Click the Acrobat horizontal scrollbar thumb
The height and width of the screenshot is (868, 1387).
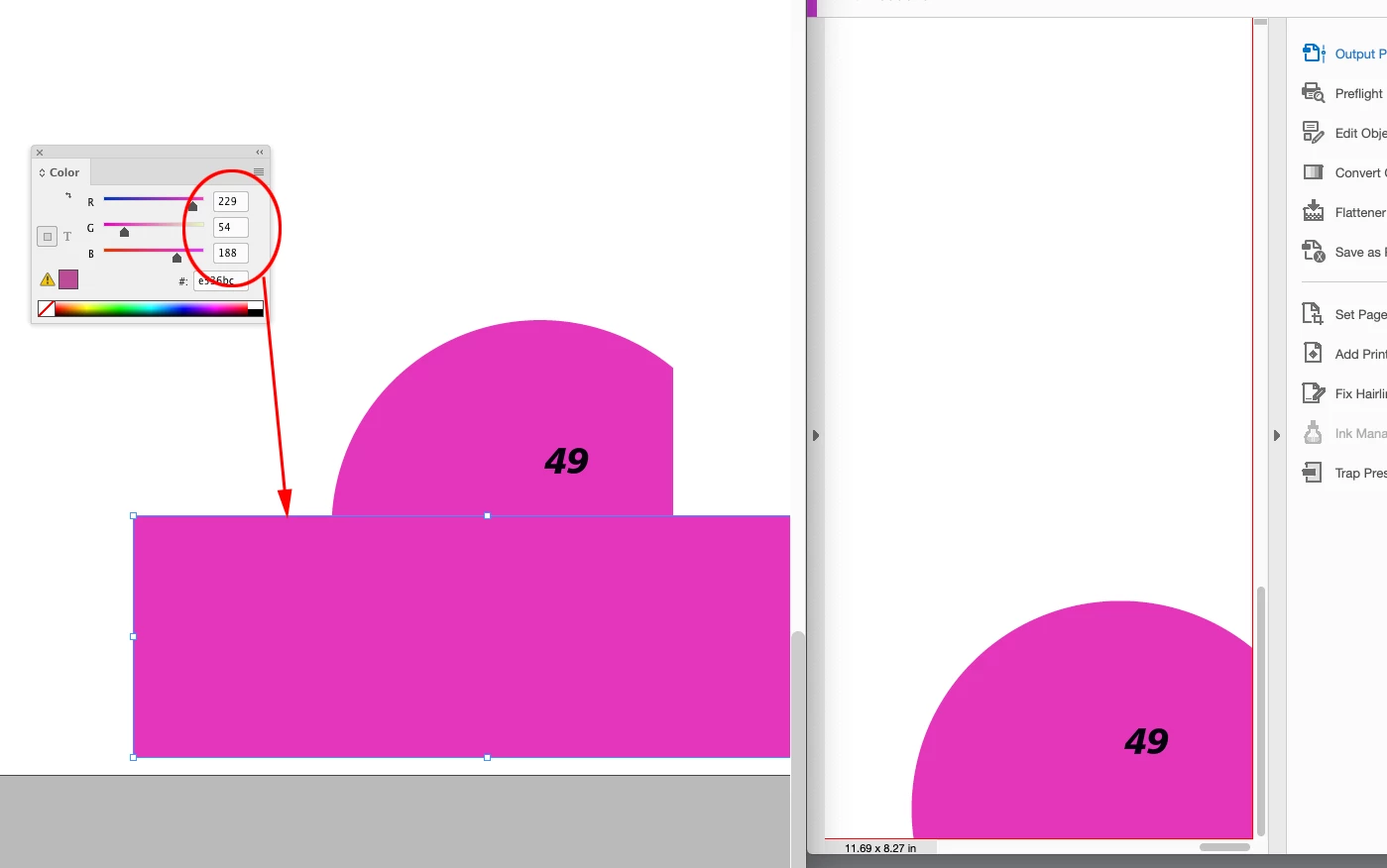(x=1224, y=847)
